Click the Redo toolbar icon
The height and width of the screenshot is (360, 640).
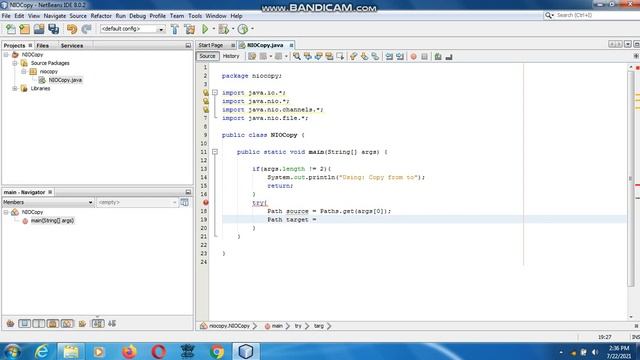pyautogui.click(x=86, y=29)
